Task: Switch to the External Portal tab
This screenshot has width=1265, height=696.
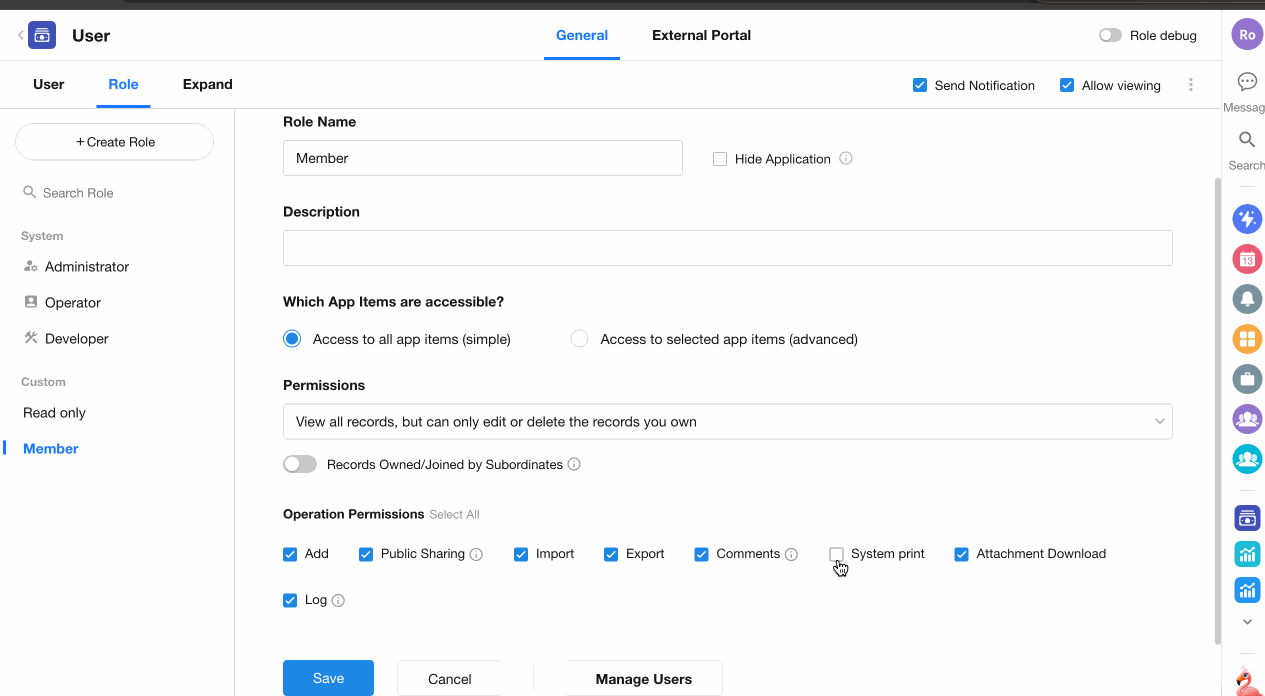Action: pos(701,35)
